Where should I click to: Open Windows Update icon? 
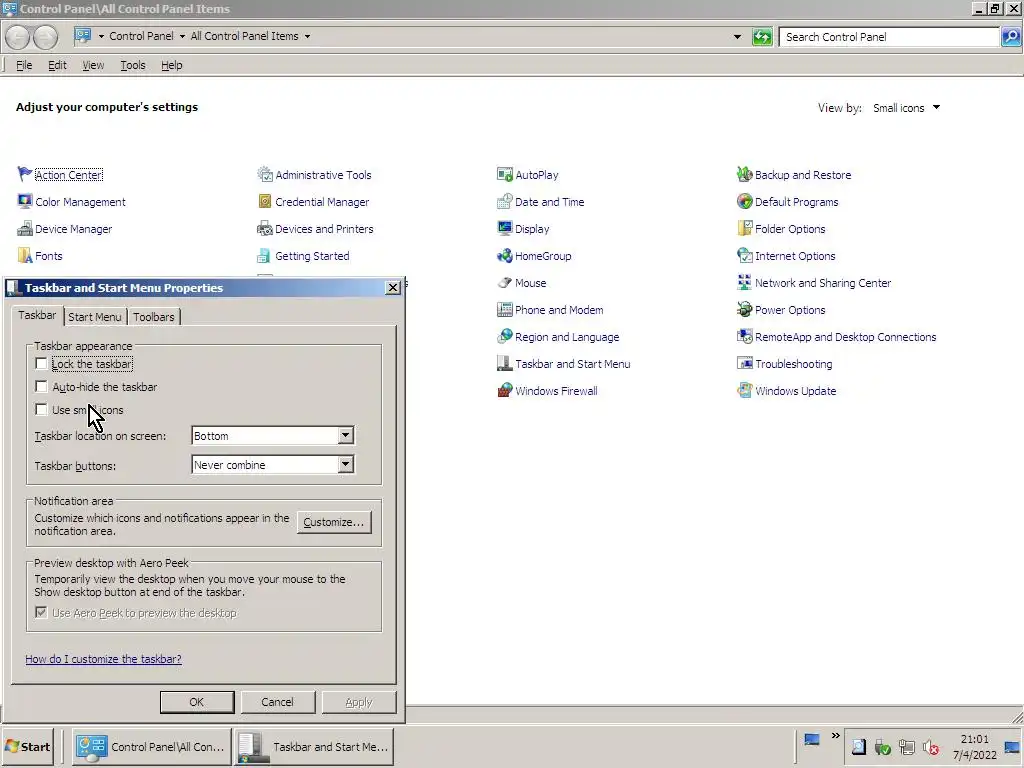pyautogui.click(x=744, y=391)
